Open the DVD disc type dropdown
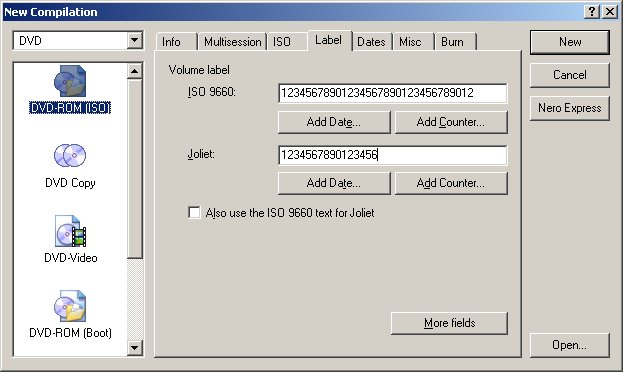 135,41
